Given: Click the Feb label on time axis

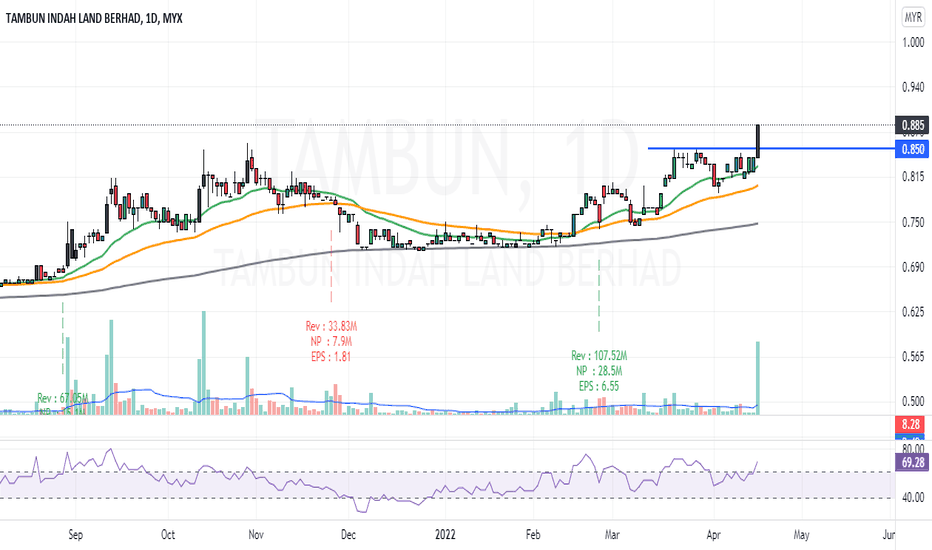Looking at the screenshot, I should (x=533, y=535).
